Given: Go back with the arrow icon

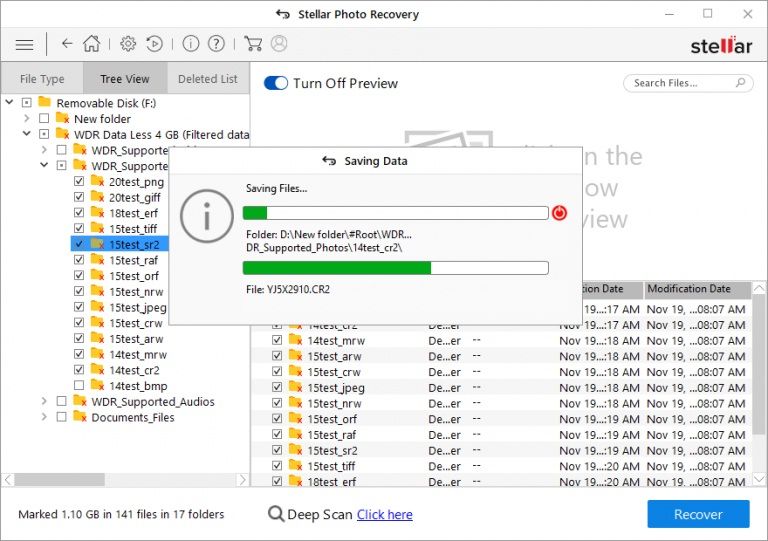Looking at the screenshot, I should coord(67,44).
